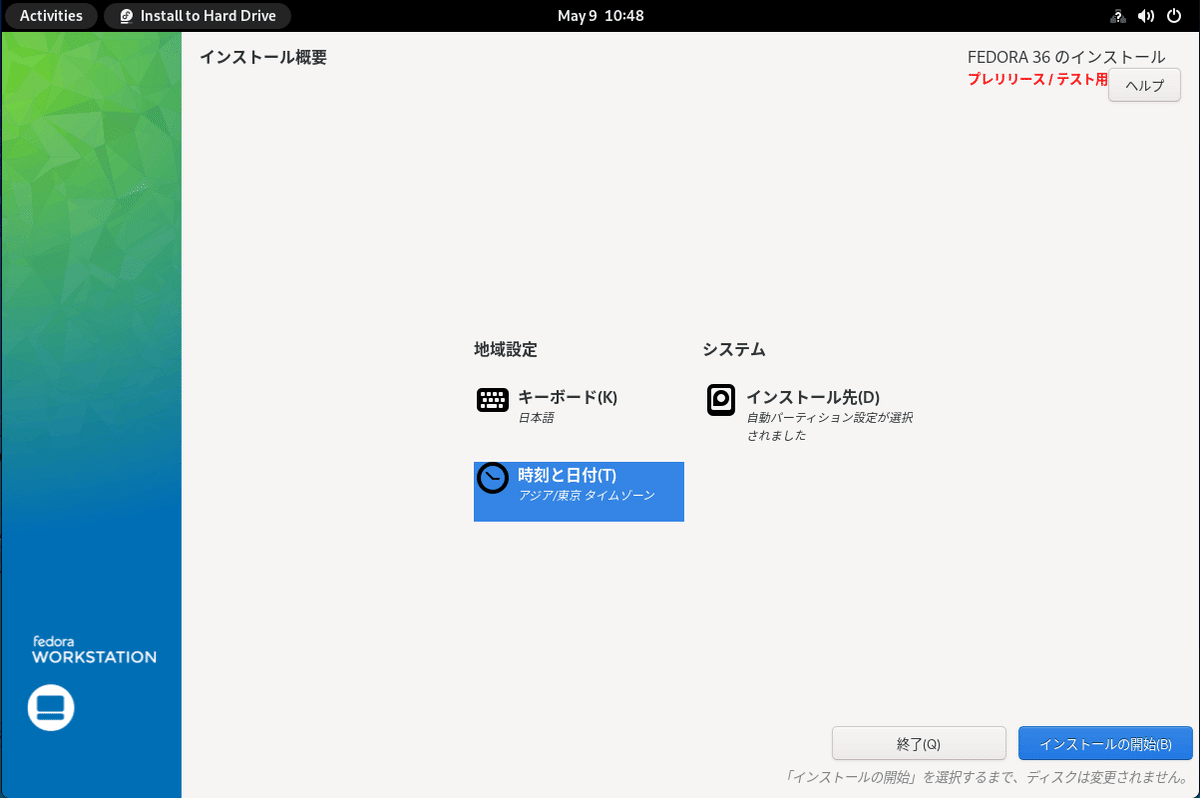Click the 地域設定 section heading

(x=506, y=350)
